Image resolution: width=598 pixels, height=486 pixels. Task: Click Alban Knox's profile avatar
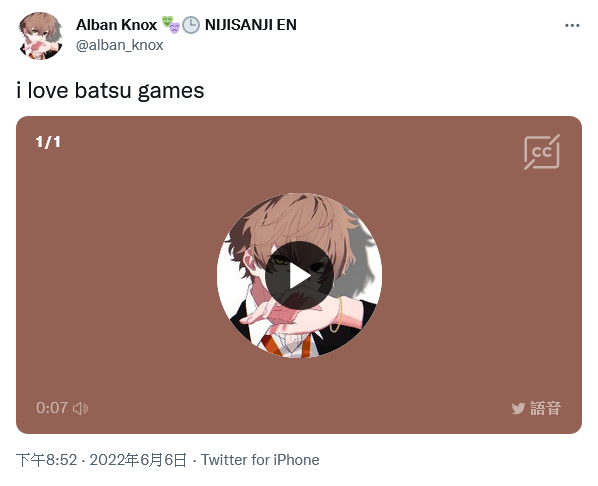(x=40, y=36)
